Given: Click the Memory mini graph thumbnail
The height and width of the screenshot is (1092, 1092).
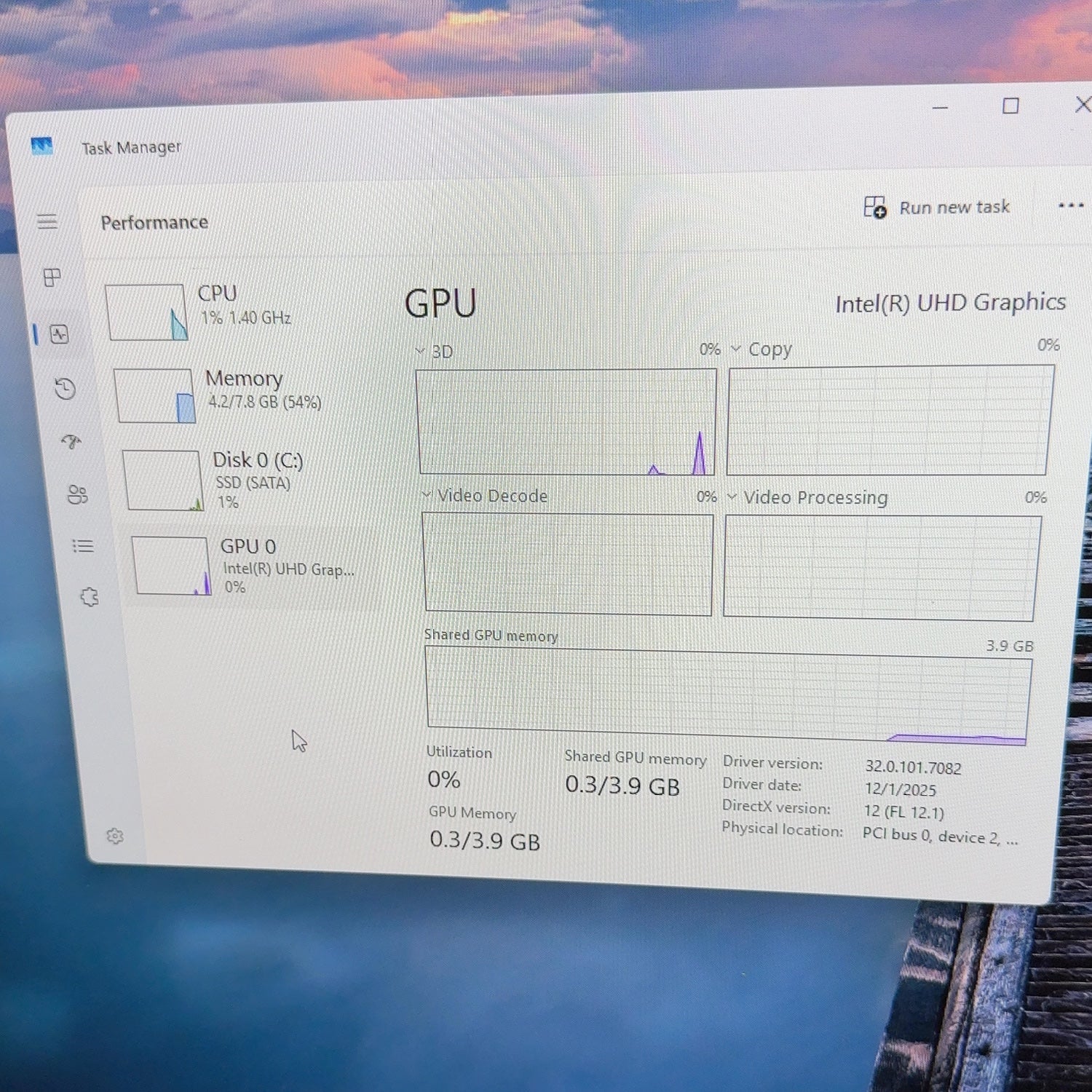Looking at the screenshot, I should 155,396.
